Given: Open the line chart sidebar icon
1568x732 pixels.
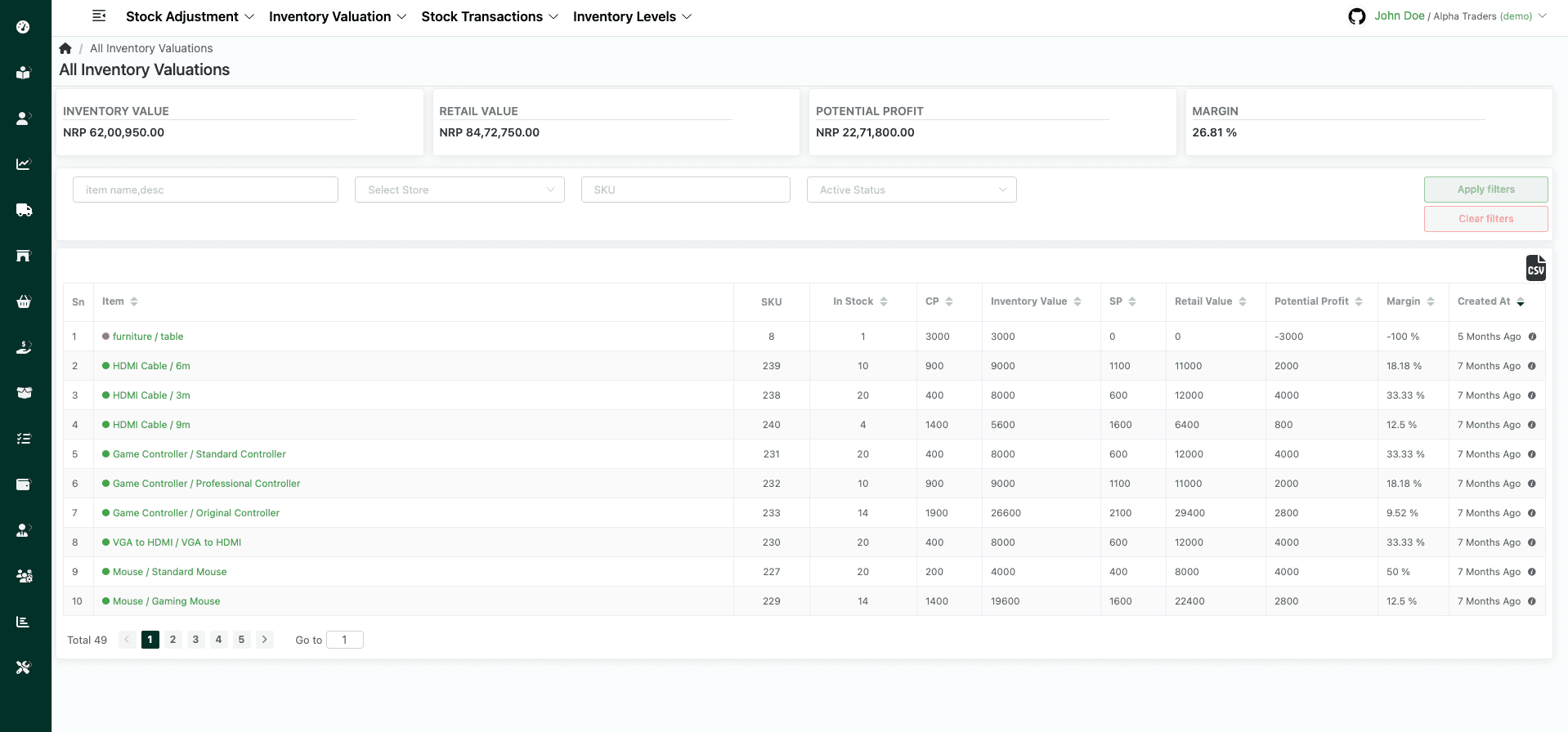Looking at the screenshot, I should [x=24, y=164].
